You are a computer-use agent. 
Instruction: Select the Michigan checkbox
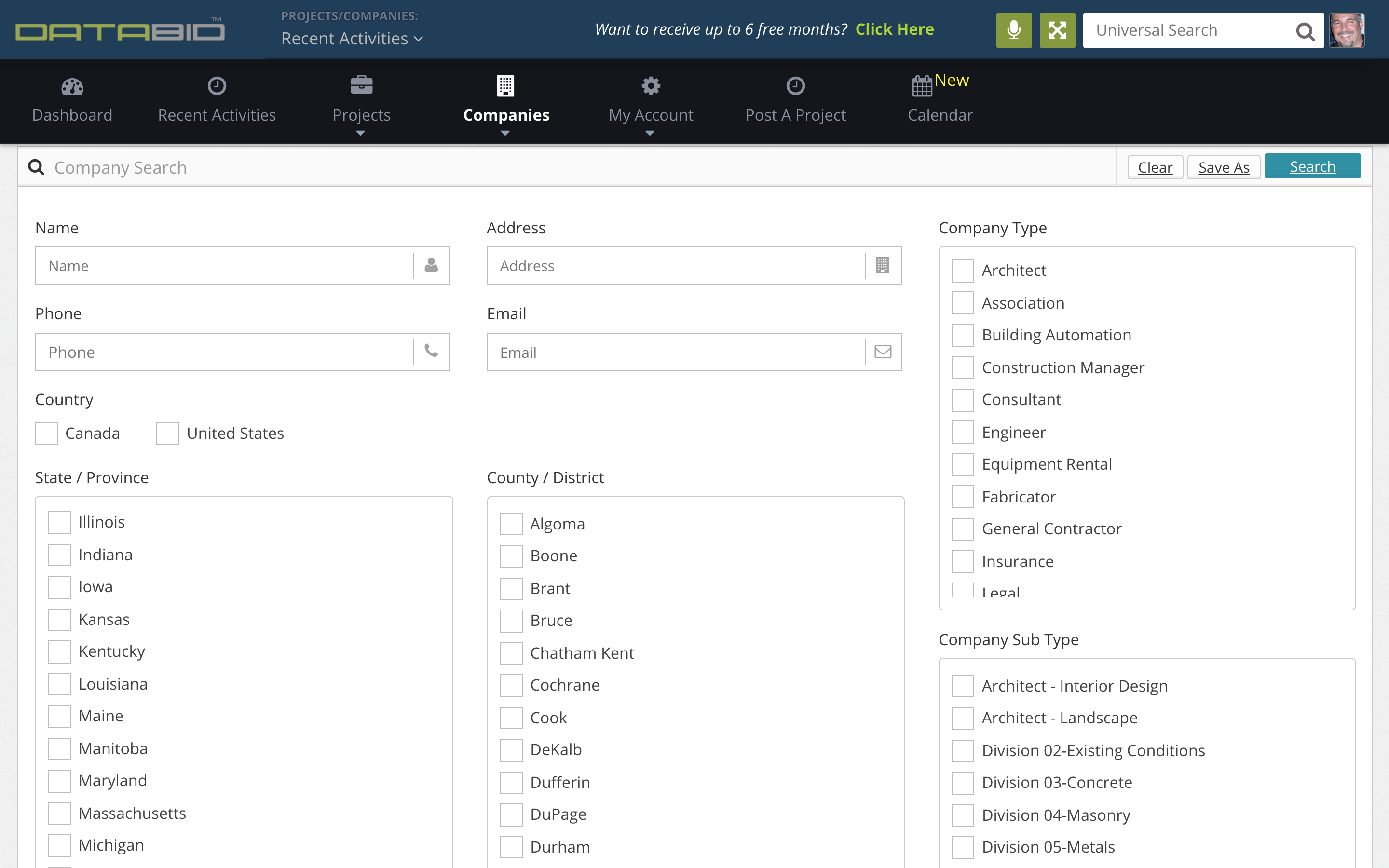pos(60,846)
